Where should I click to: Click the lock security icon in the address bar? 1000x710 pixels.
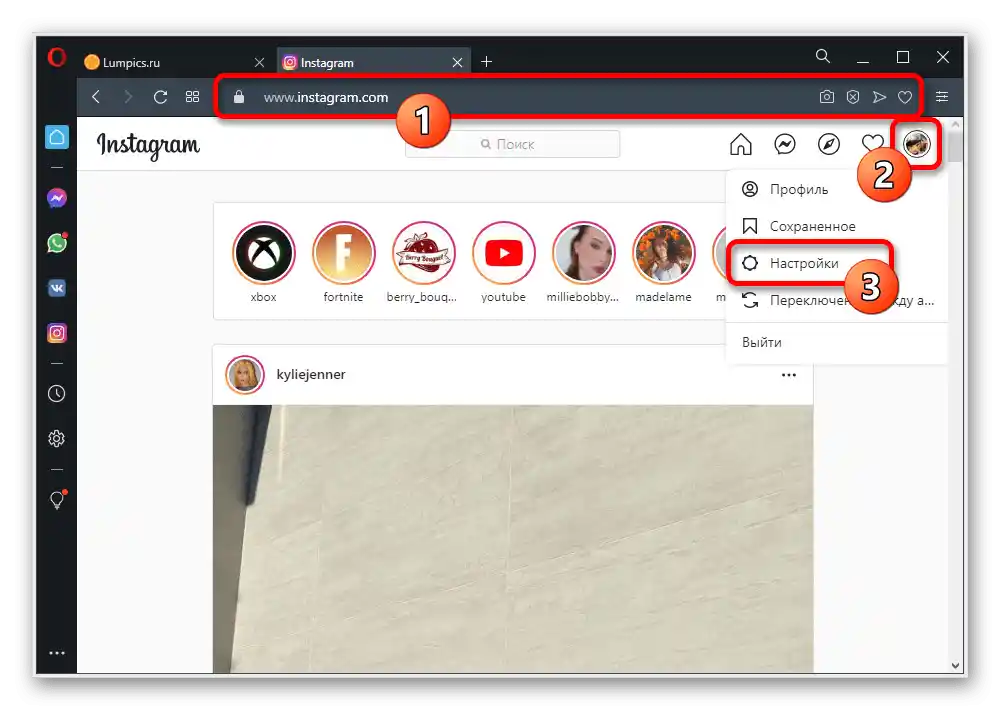[239, 97]
